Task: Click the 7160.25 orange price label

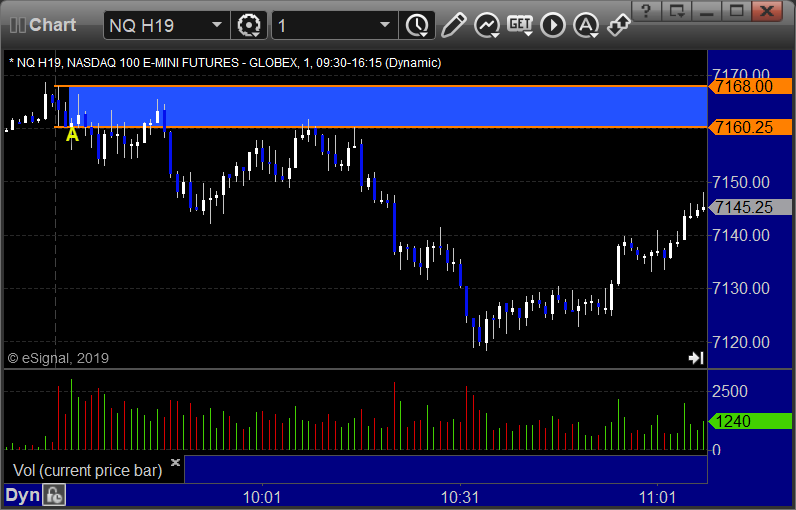Action: click(750, 127)
